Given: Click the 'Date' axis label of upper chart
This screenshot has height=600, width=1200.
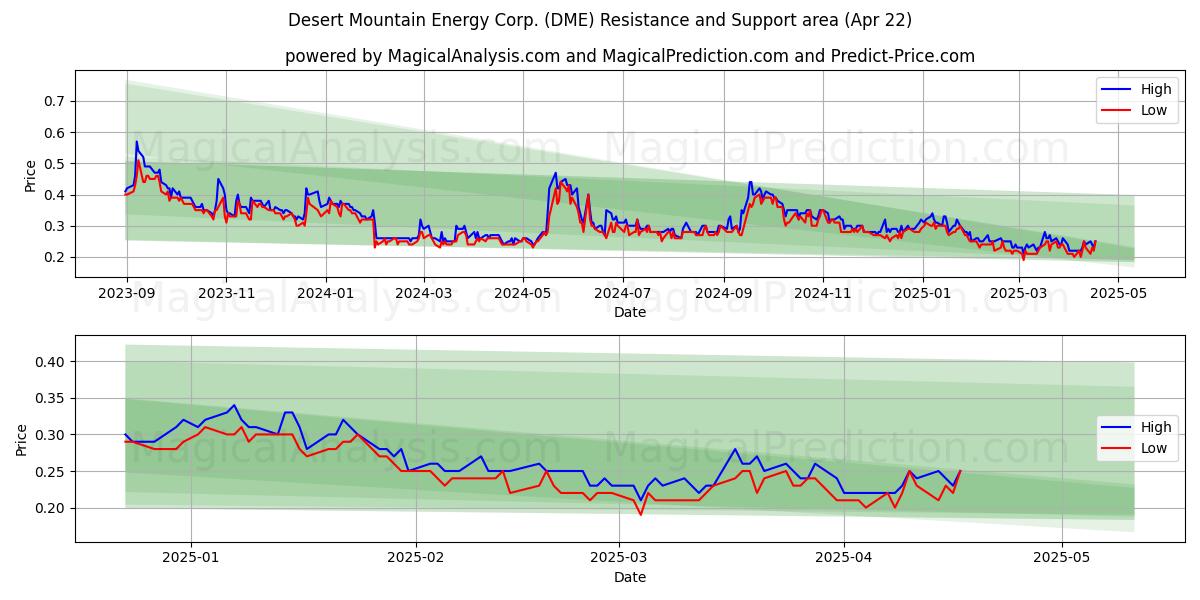Looking at the screenshot, I should [x=630, y=313].
